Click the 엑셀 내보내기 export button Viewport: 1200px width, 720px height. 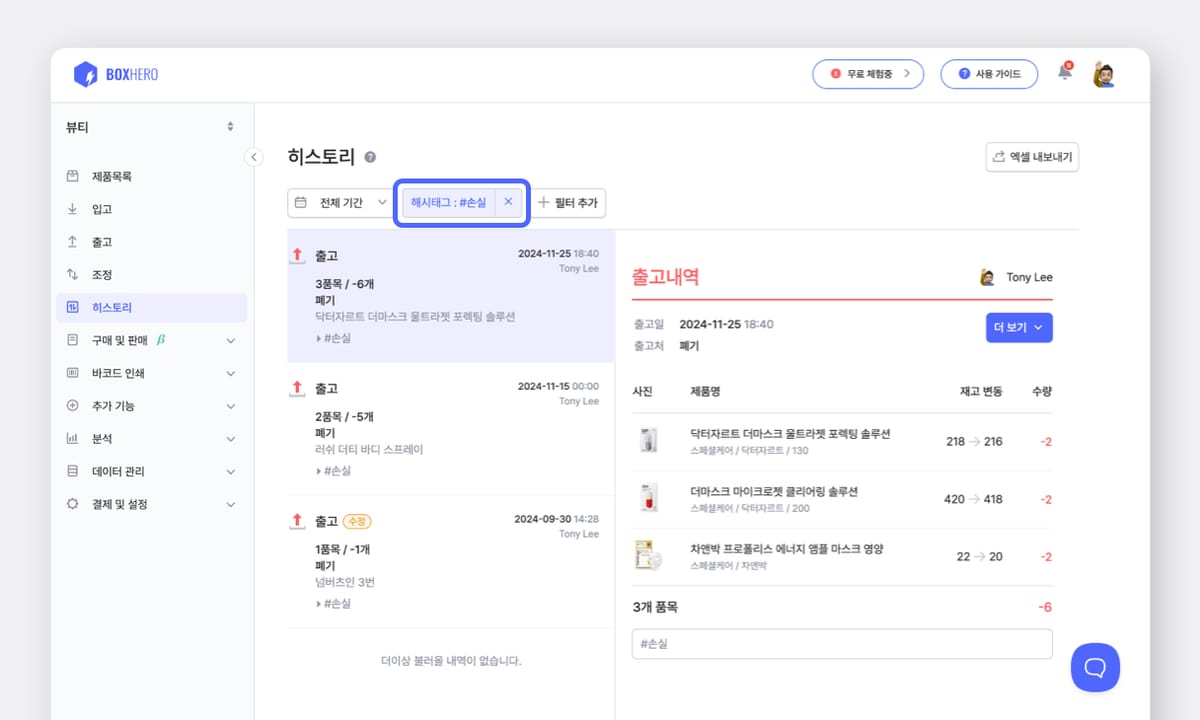[x=1032, y=157]
